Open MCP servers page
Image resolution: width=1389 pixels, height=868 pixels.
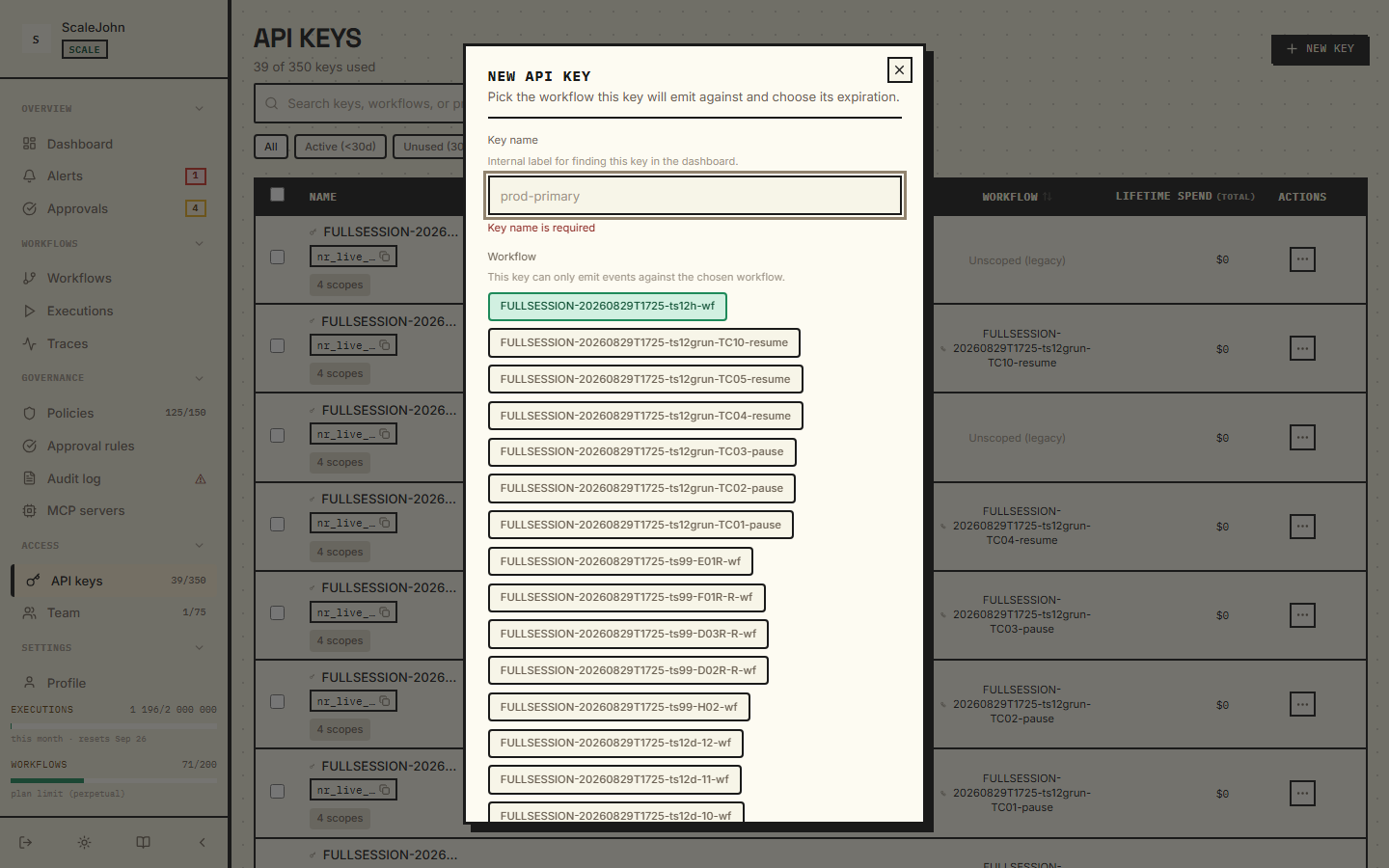pyautogui.click(x=114, y=510)
